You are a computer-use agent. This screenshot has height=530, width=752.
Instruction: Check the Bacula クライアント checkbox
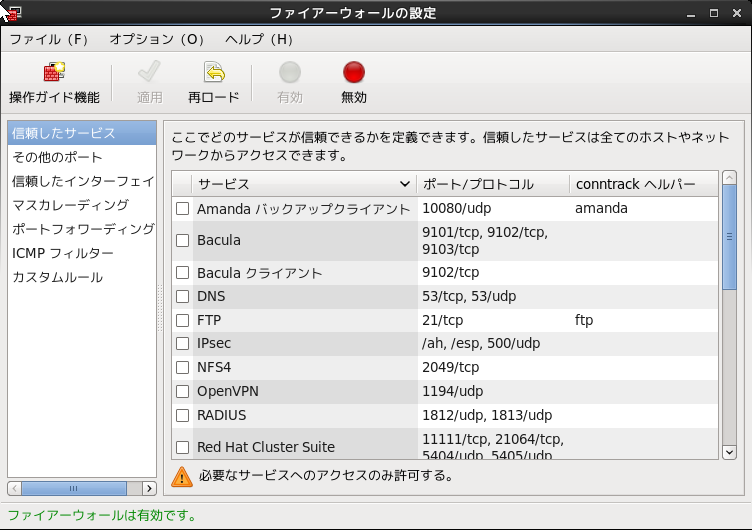(182, 273)
